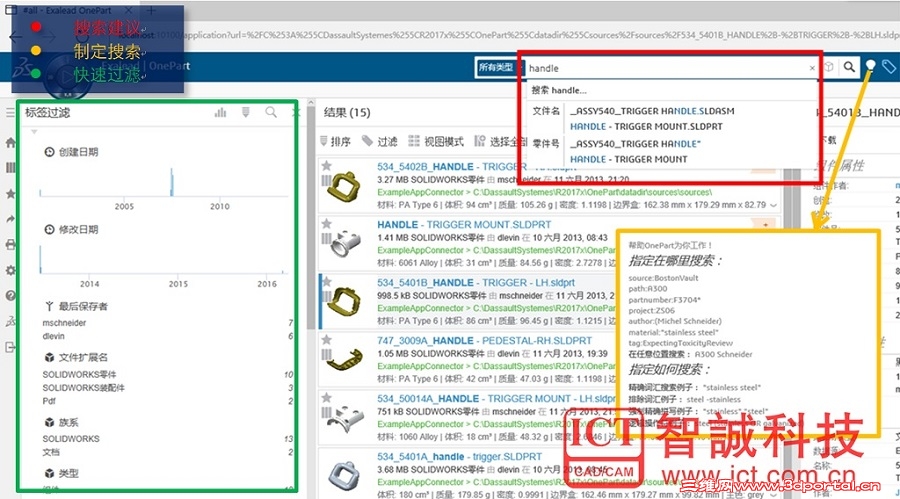Click the 3D cube icon beside the search box
900x499 pixels.
(x=829, y=67)
